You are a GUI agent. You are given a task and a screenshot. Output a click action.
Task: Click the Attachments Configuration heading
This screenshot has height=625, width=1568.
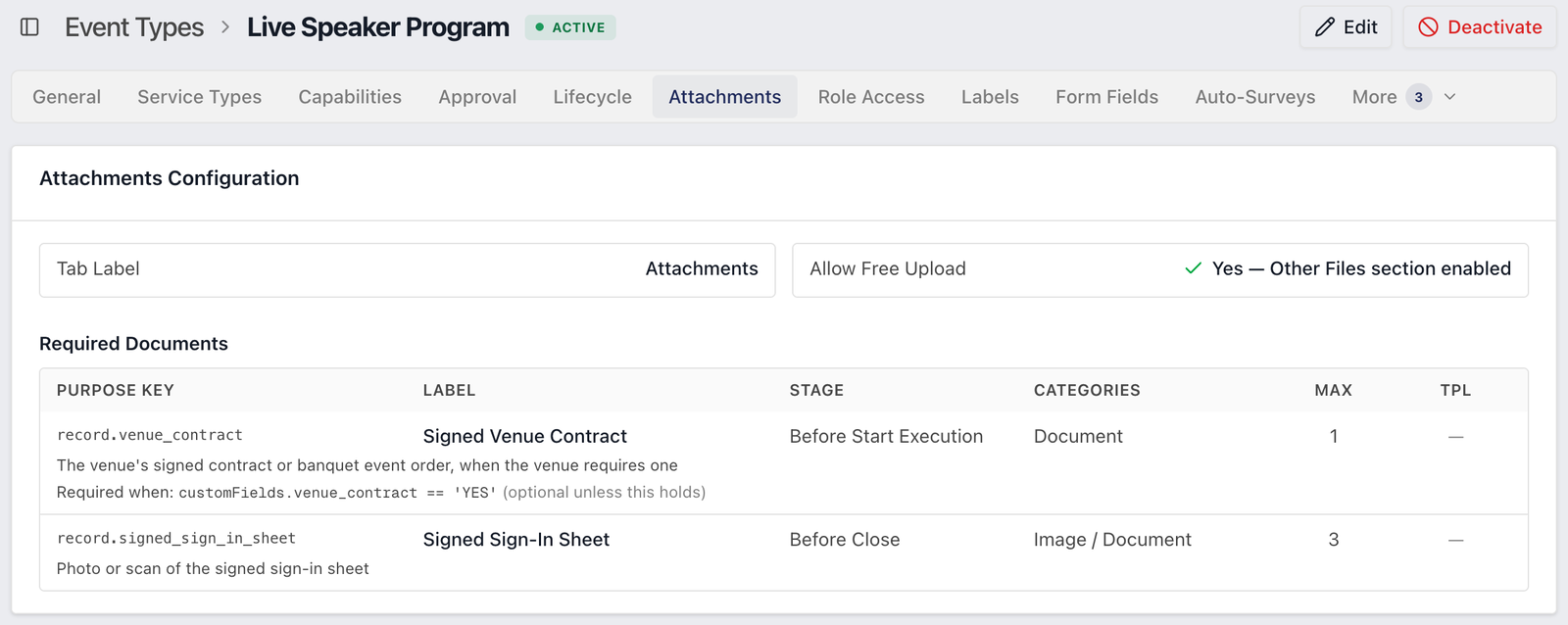tap(170, 178)
